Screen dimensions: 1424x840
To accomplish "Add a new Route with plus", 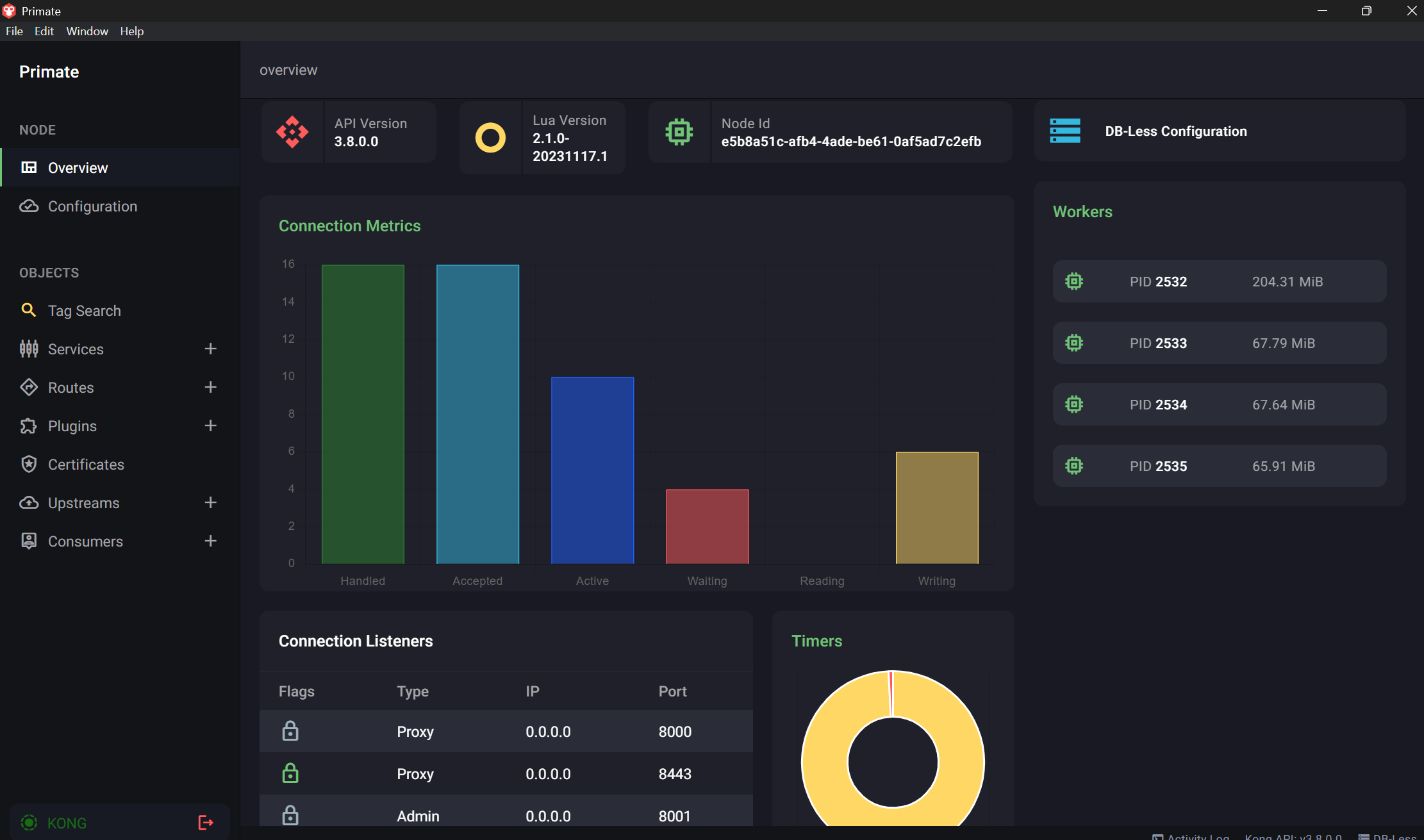I will click(x=210, y=387).
